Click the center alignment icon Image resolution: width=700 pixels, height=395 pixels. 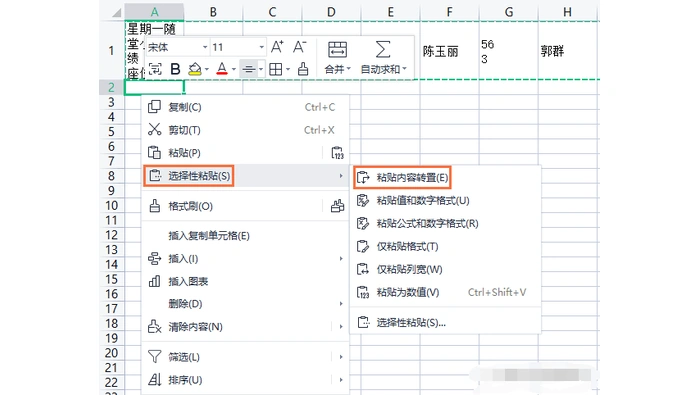click(x=248, y=69)
